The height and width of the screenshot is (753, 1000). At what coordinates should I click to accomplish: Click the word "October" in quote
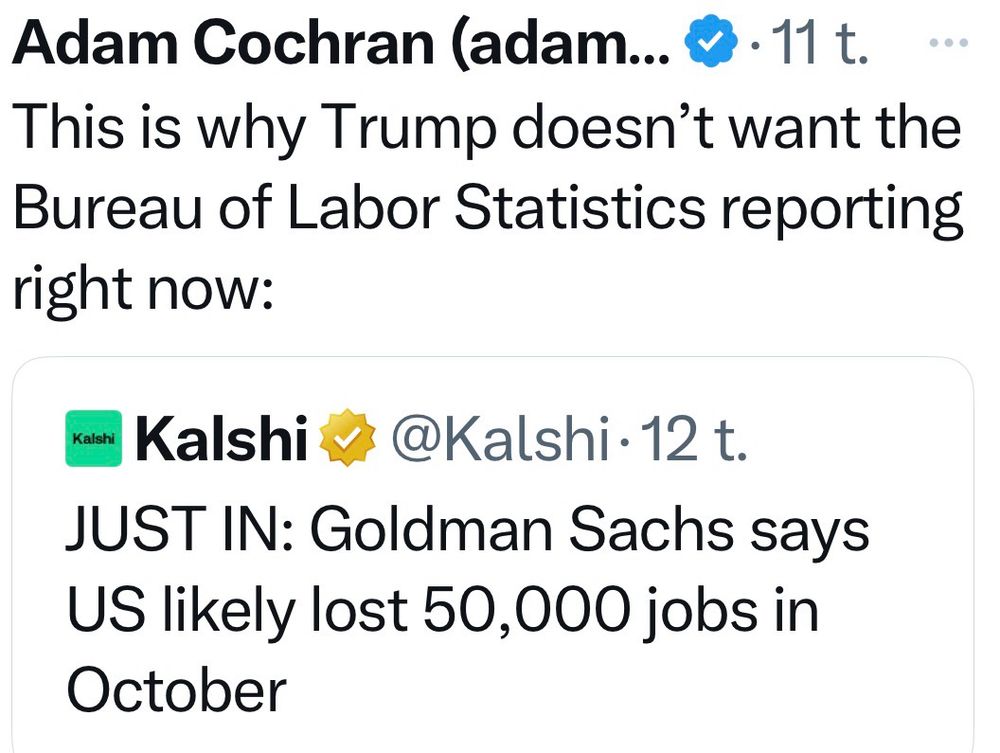click(176, 688)
